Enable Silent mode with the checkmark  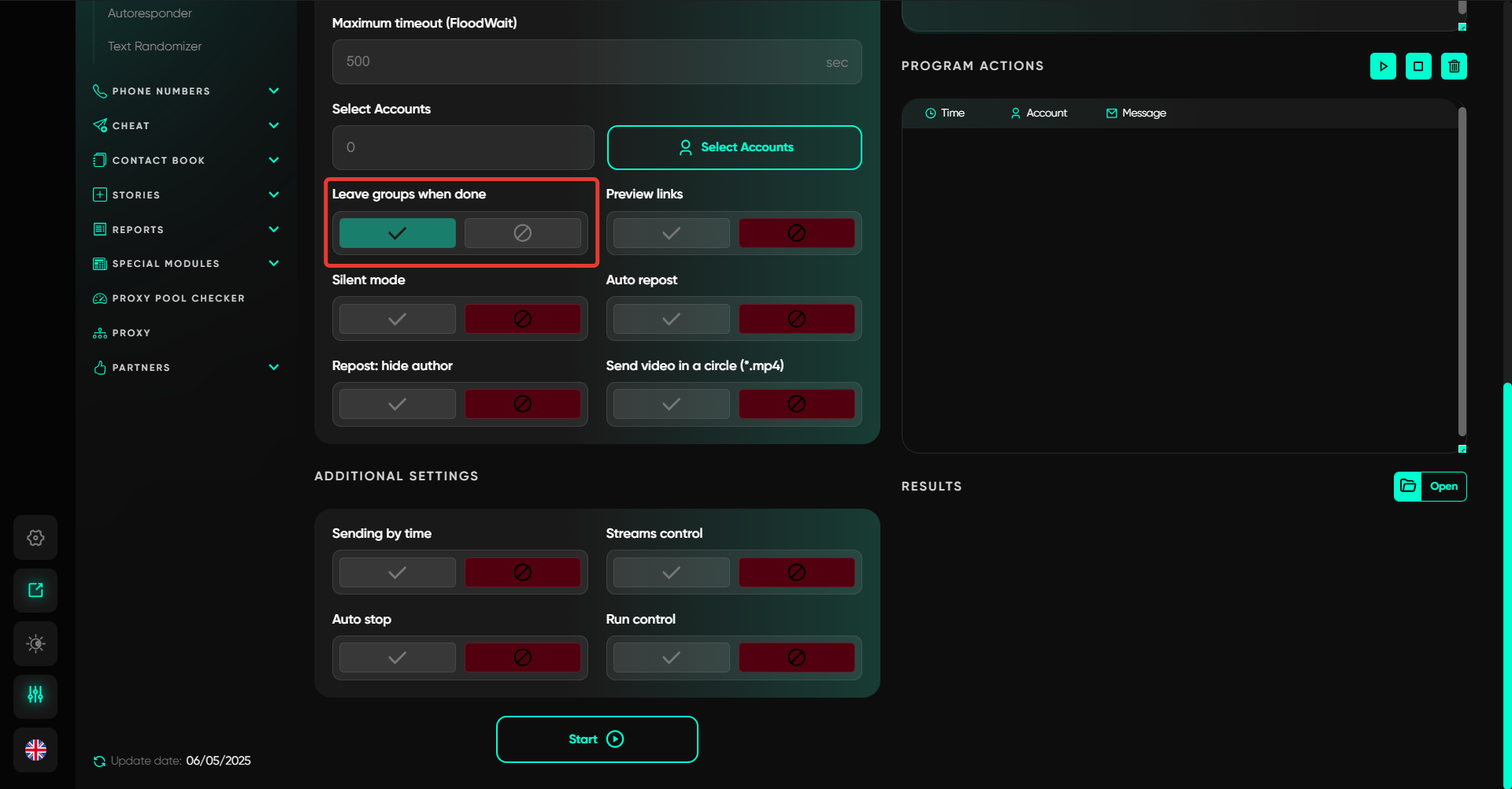(x=398, y=319)
